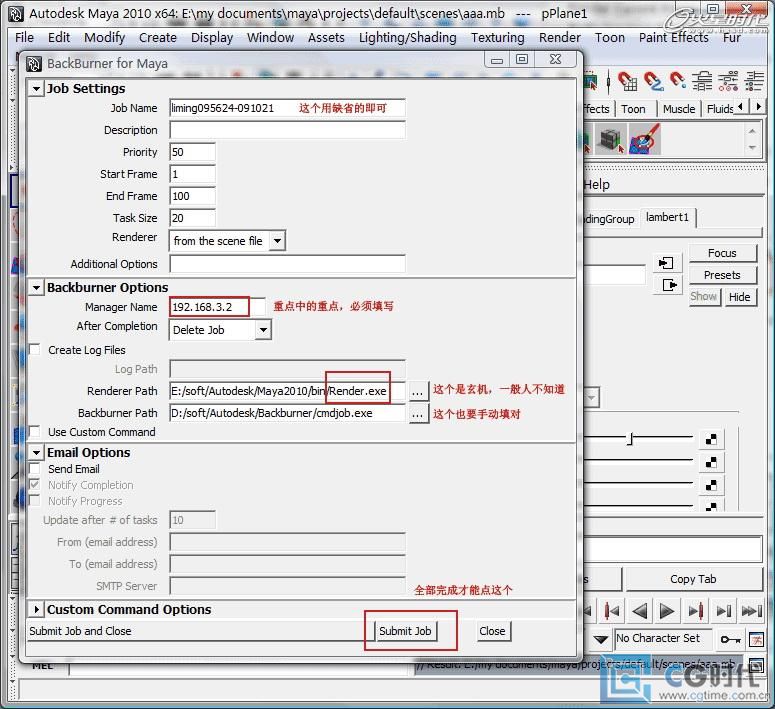
Task: Open animation preferences icon beside key icon
Action: (x=756, y=639)
